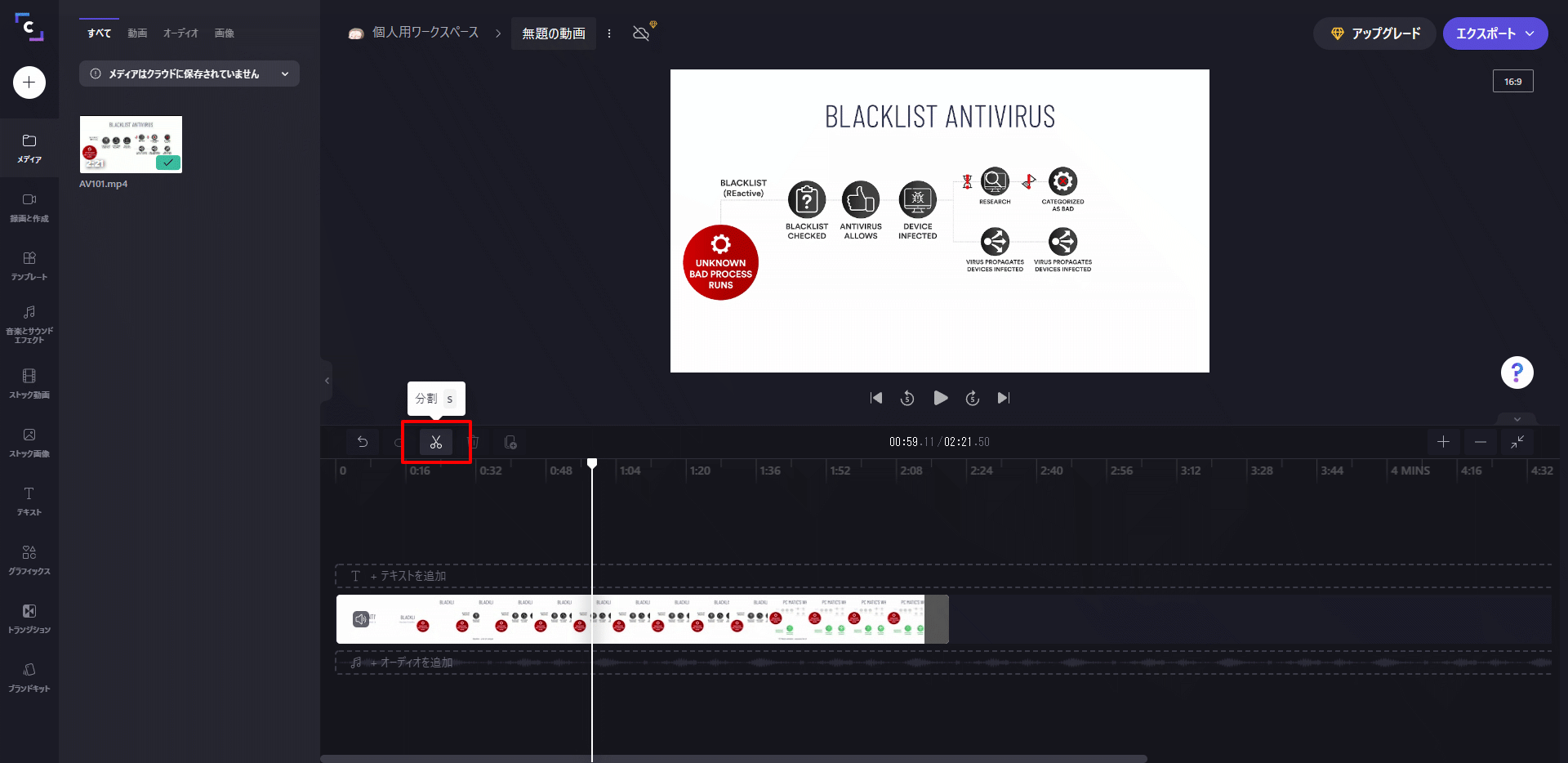Play the video preview
The height and width of the screenshot is (763, 1568).
click(940, 398)
